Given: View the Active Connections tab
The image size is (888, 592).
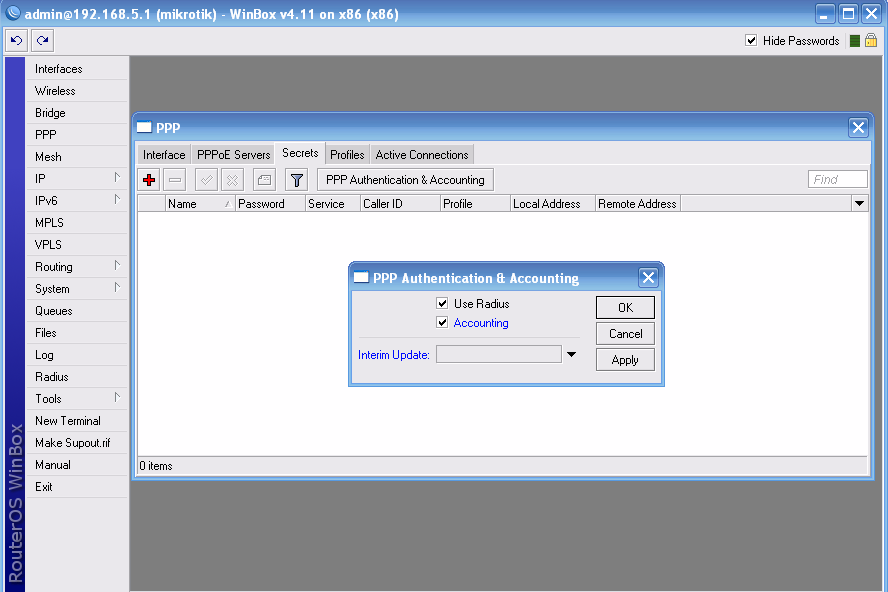Looking at the screenshot, I should [422, 155].
